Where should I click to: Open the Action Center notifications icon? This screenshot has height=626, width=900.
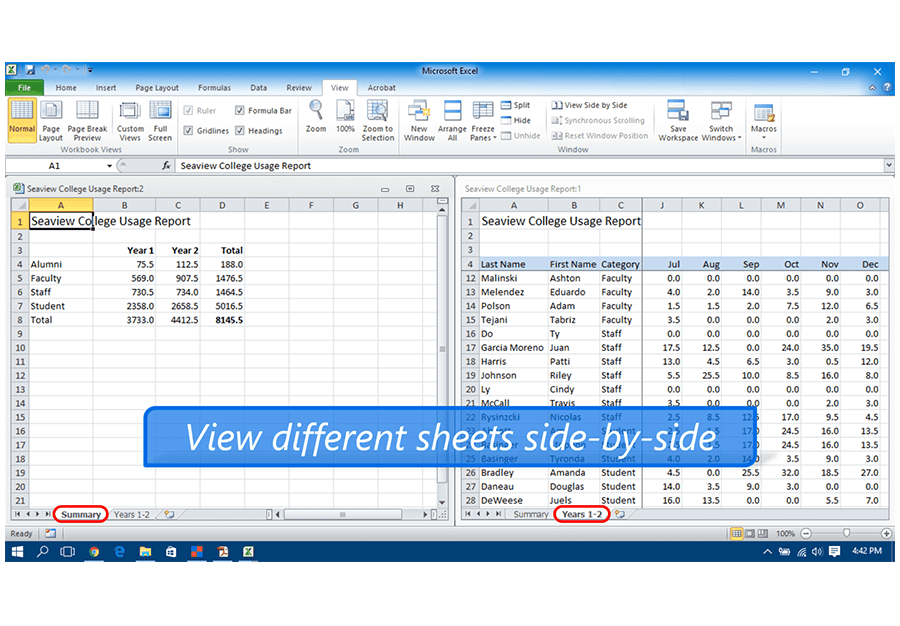pos(835,551)
